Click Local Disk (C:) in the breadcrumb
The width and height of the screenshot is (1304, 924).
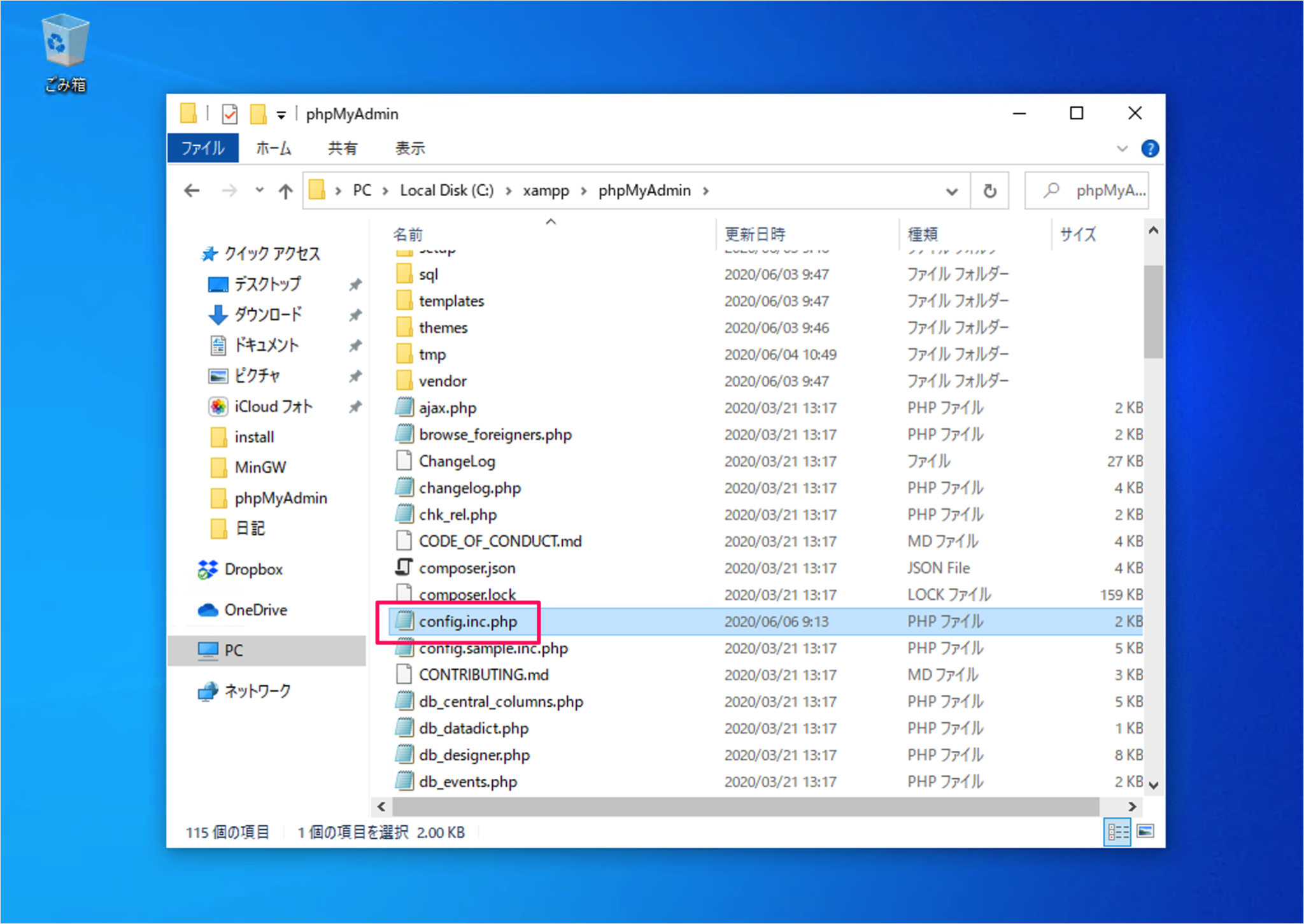coord(446,190)
